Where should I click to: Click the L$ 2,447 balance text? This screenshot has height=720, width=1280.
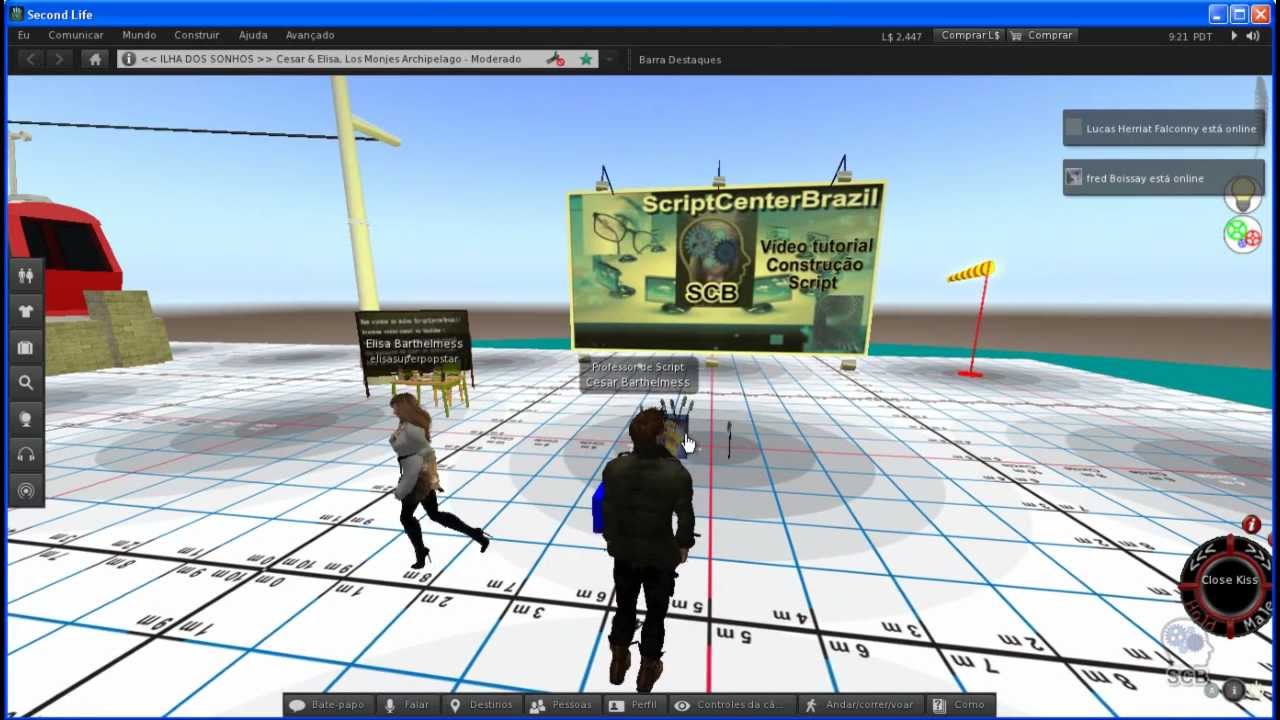click(x=902, y=36)
